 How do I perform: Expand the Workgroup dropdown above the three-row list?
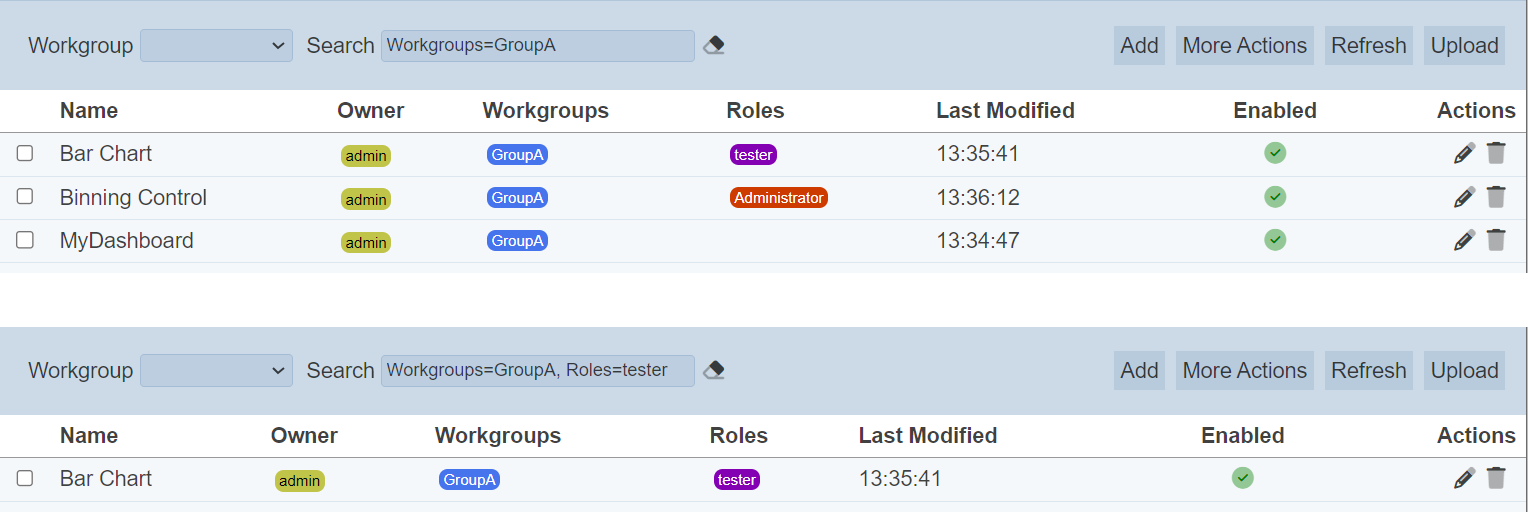[x=216, y=46]
